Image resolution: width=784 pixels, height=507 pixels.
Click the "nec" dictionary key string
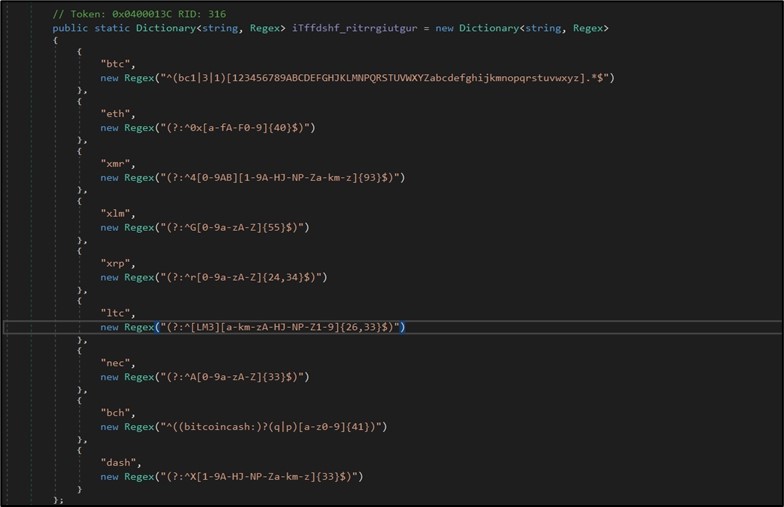113,363
